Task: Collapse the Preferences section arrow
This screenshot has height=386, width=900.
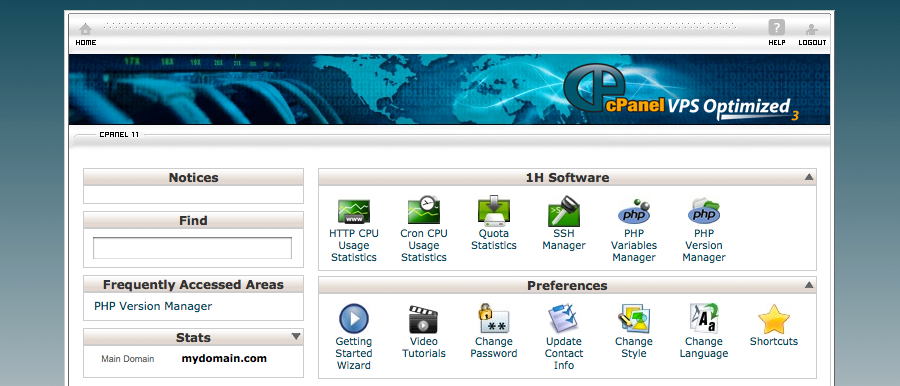Action: (809, 285)
